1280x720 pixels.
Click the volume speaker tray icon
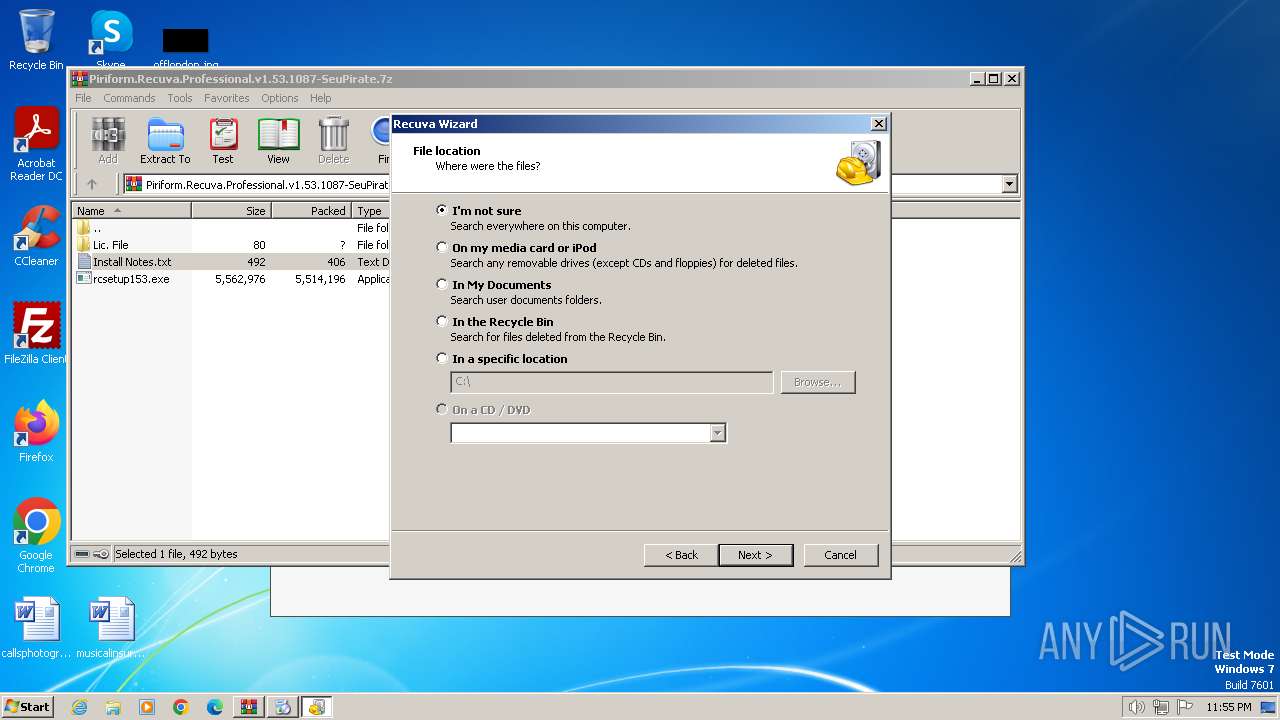tap(1136, 707)
